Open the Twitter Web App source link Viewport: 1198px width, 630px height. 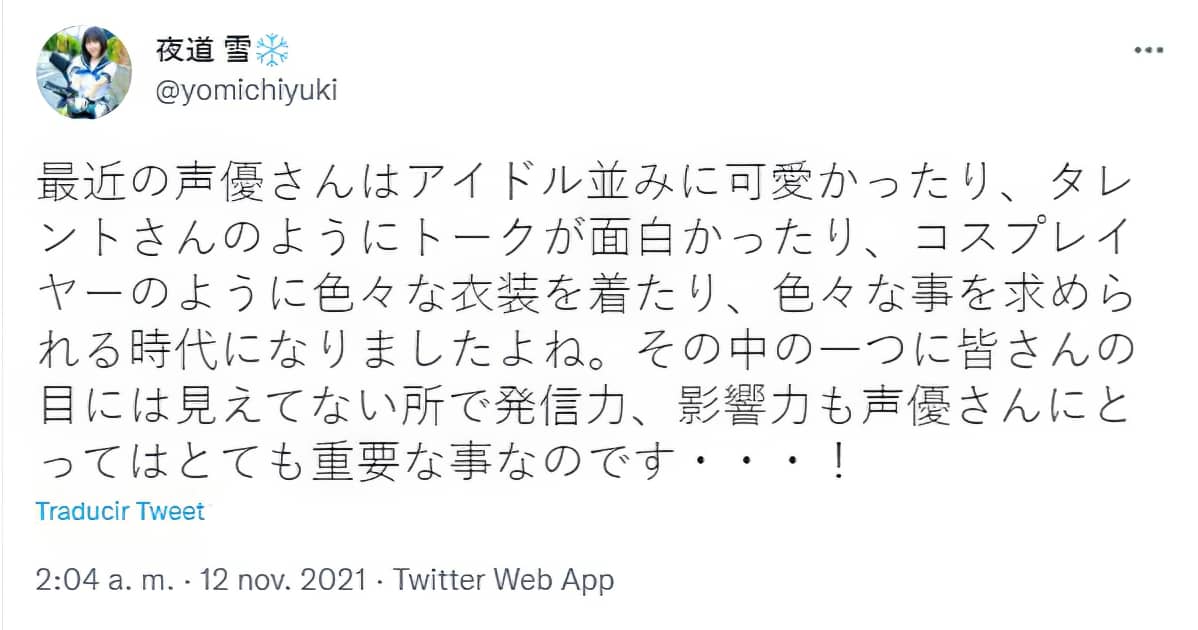(503, 579)
